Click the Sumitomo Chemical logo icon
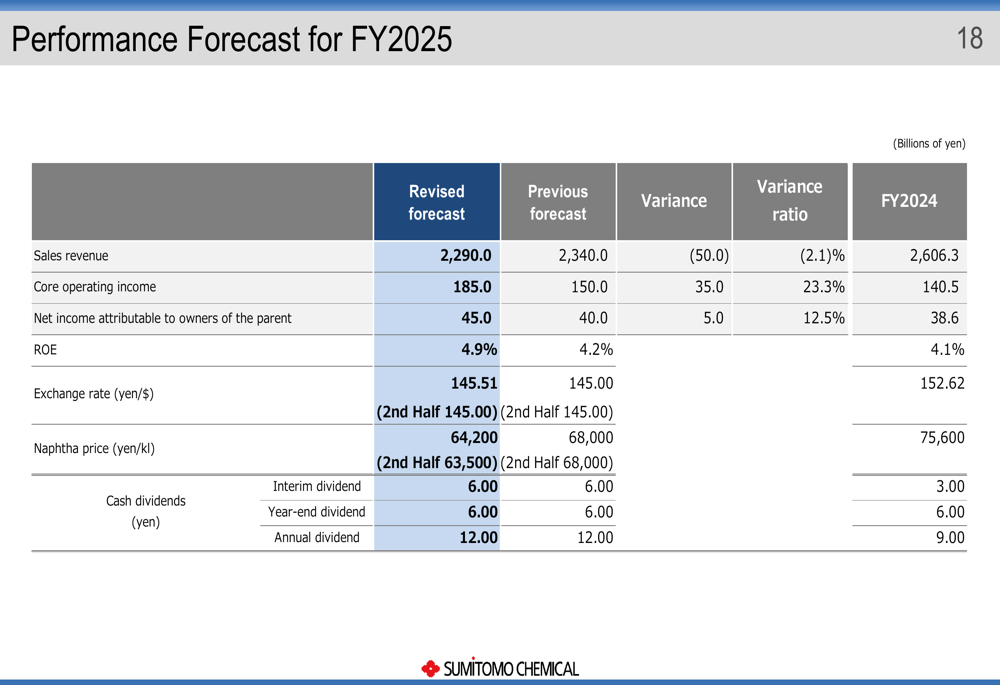The image size is (1000, 685). click(x=431, y=668)
